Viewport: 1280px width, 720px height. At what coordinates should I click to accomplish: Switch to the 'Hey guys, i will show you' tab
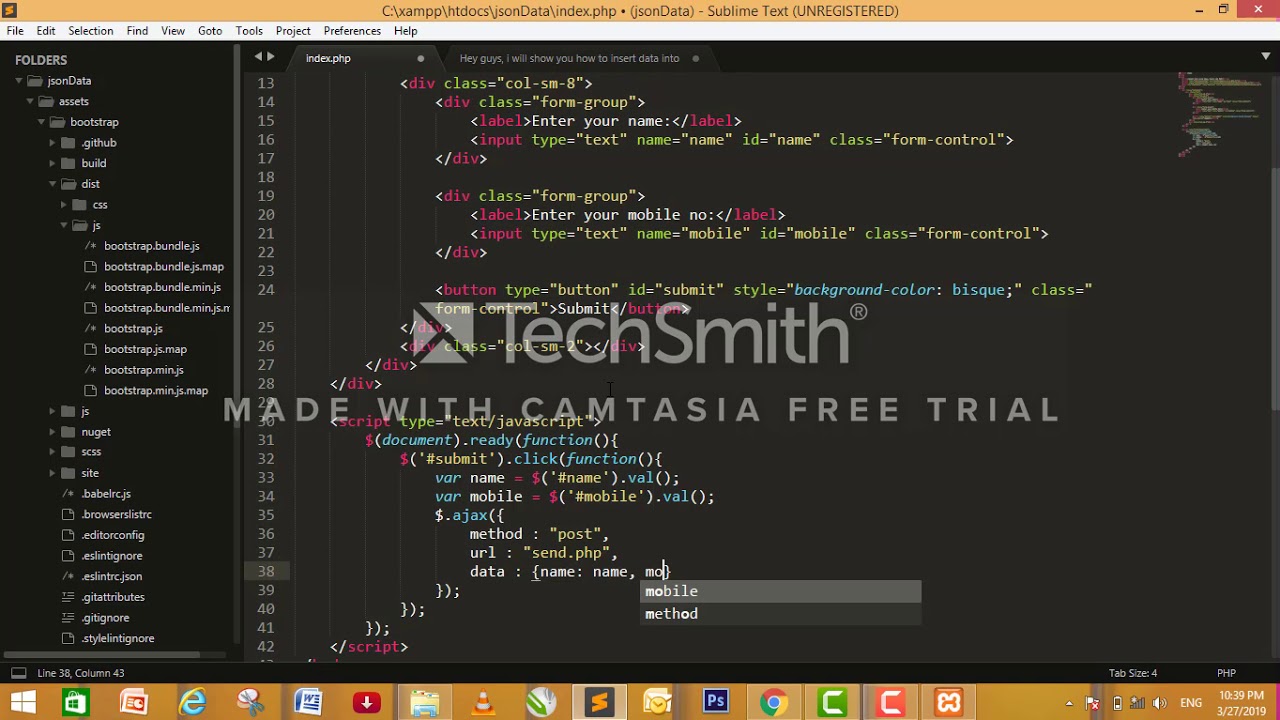pos(569,58)
